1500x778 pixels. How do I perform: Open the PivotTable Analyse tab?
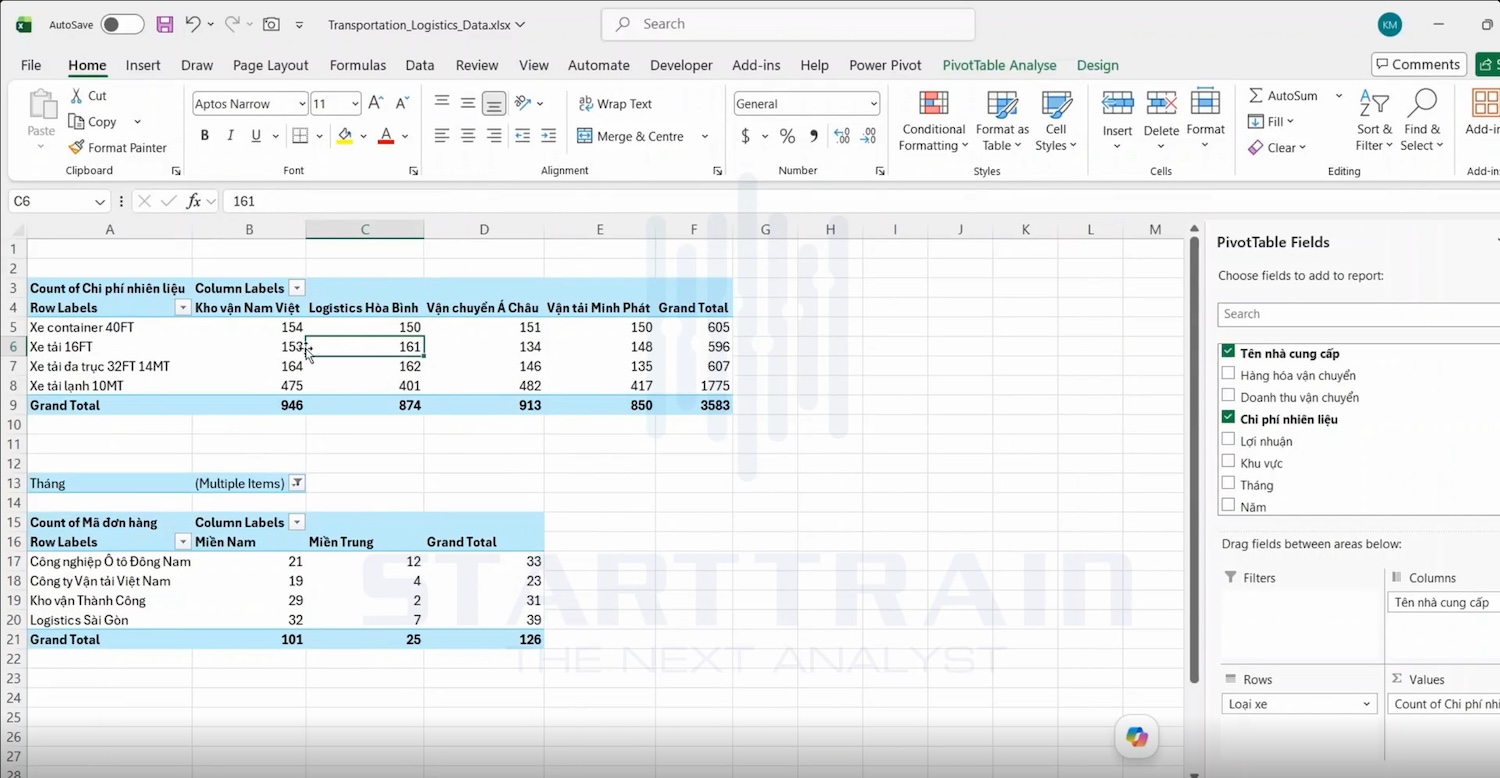(x=999, y=65)
